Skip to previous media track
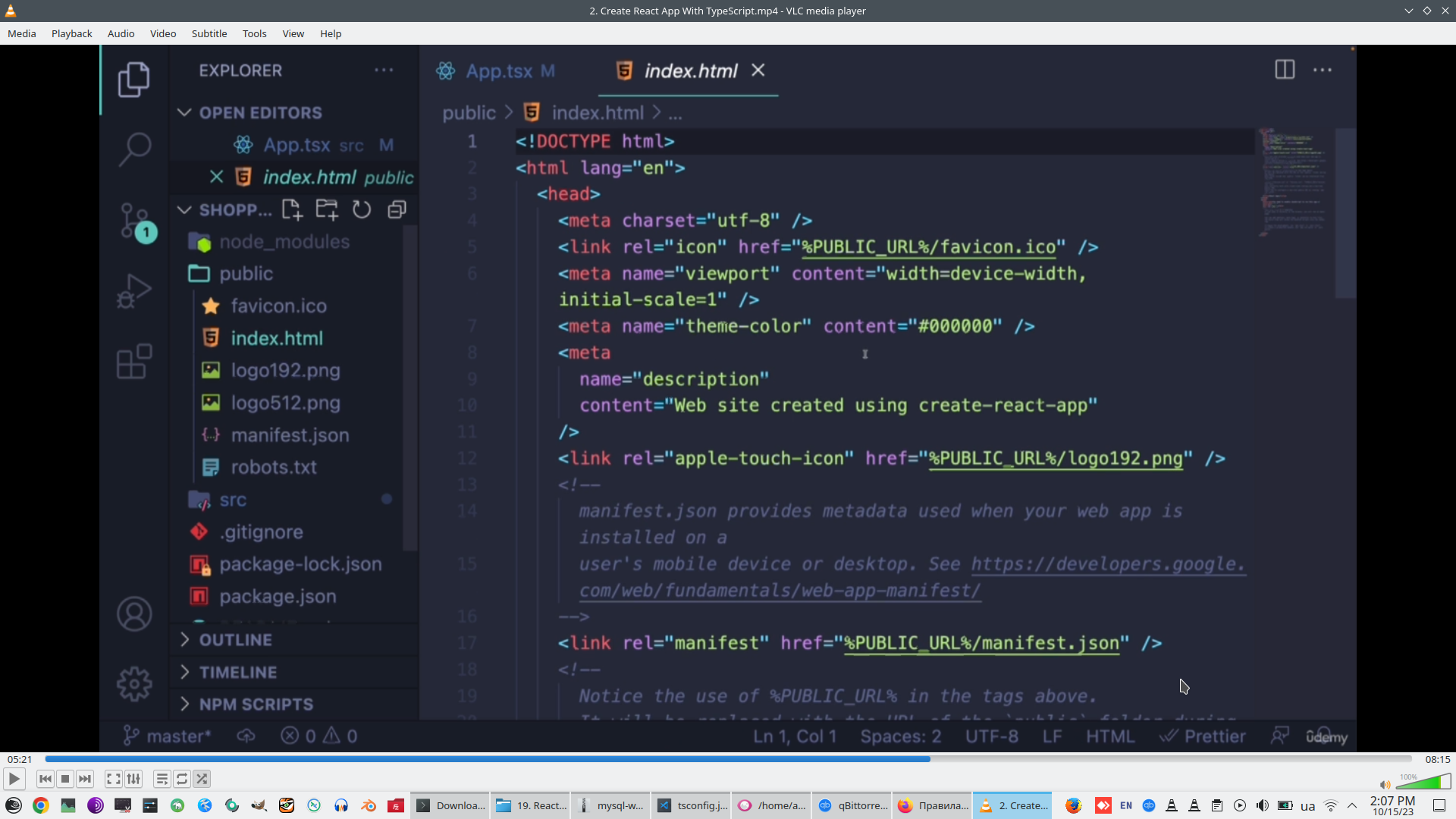 (x=45, y=779)
